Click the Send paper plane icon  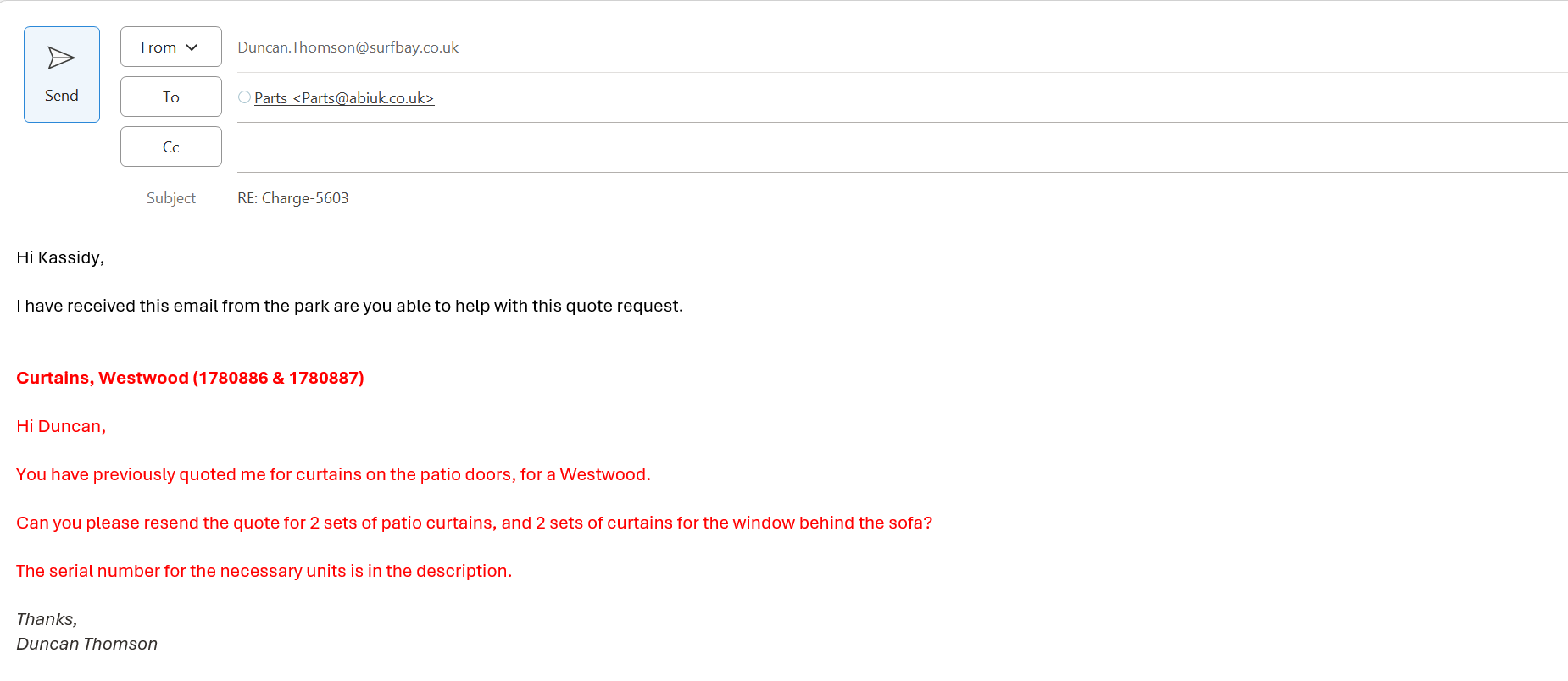click(61, 58)
